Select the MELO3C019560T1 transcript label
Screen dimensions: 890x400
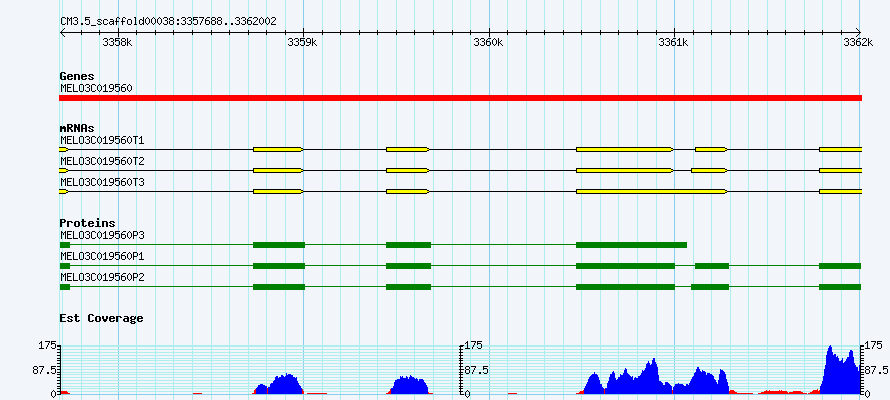102,140
